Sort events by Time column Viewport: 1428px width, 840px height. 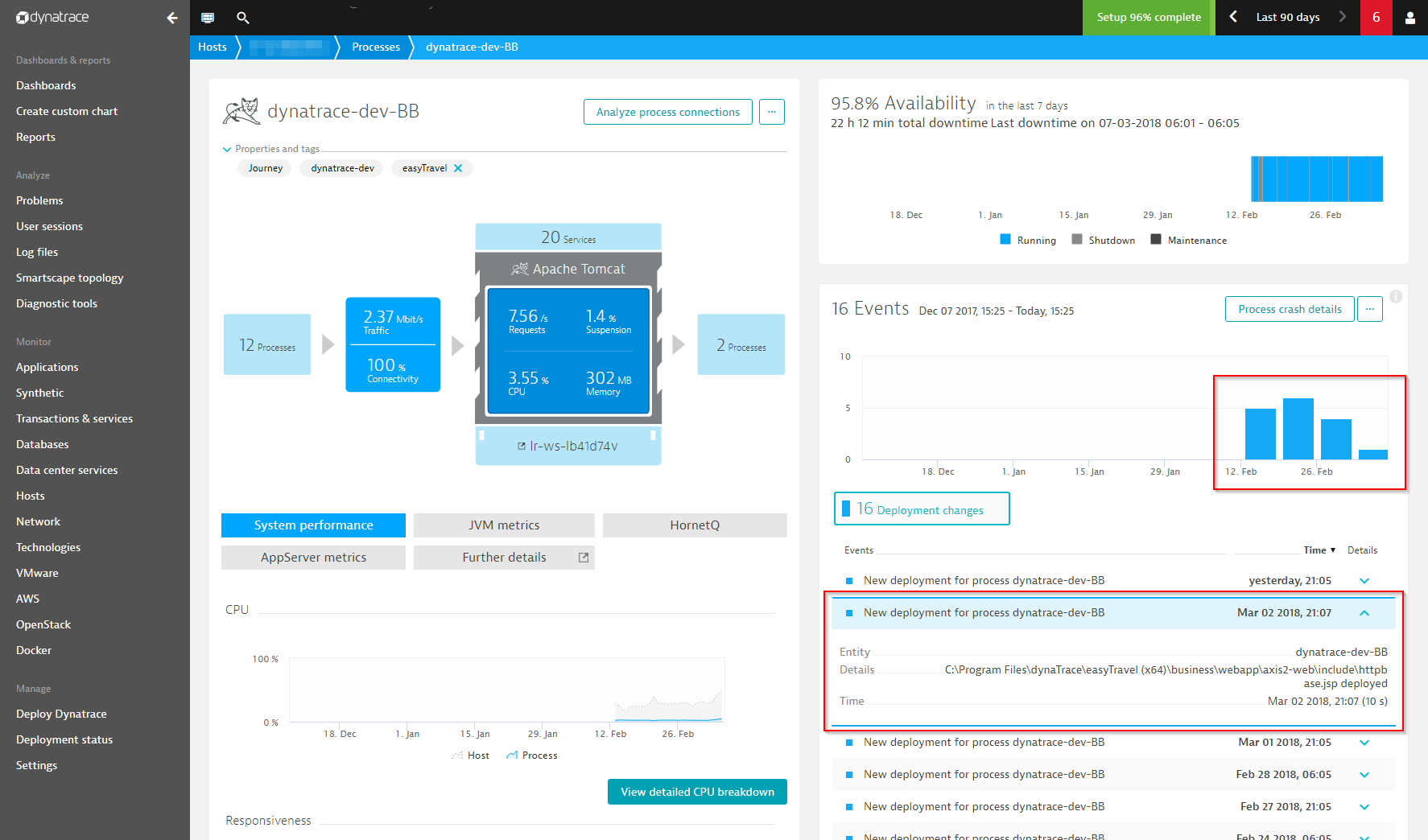pyautogui.click(x=1319, y=550)
